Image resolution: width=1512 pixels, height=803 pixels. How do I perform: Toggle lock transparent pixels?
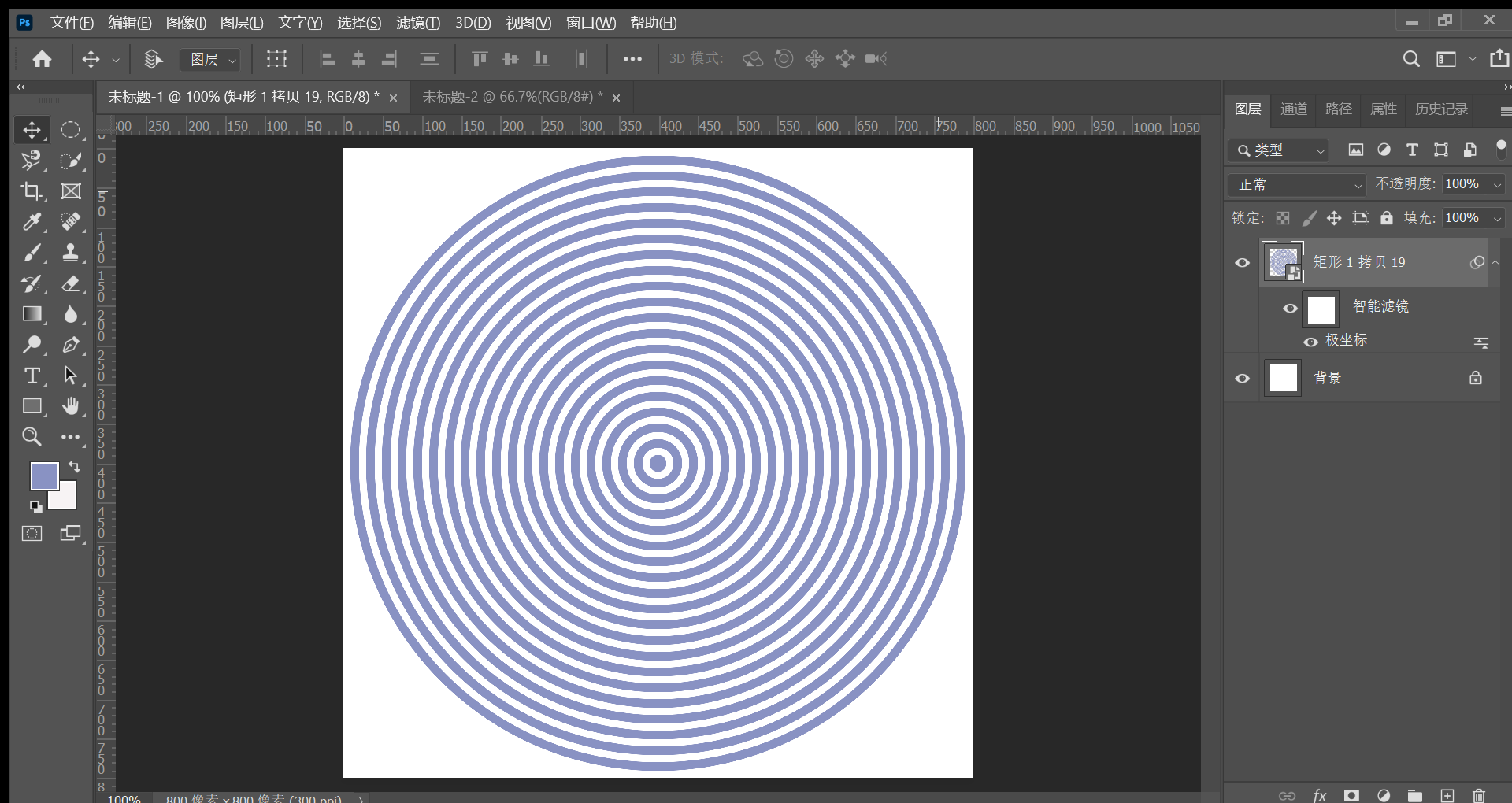(x=1283, y=218)
